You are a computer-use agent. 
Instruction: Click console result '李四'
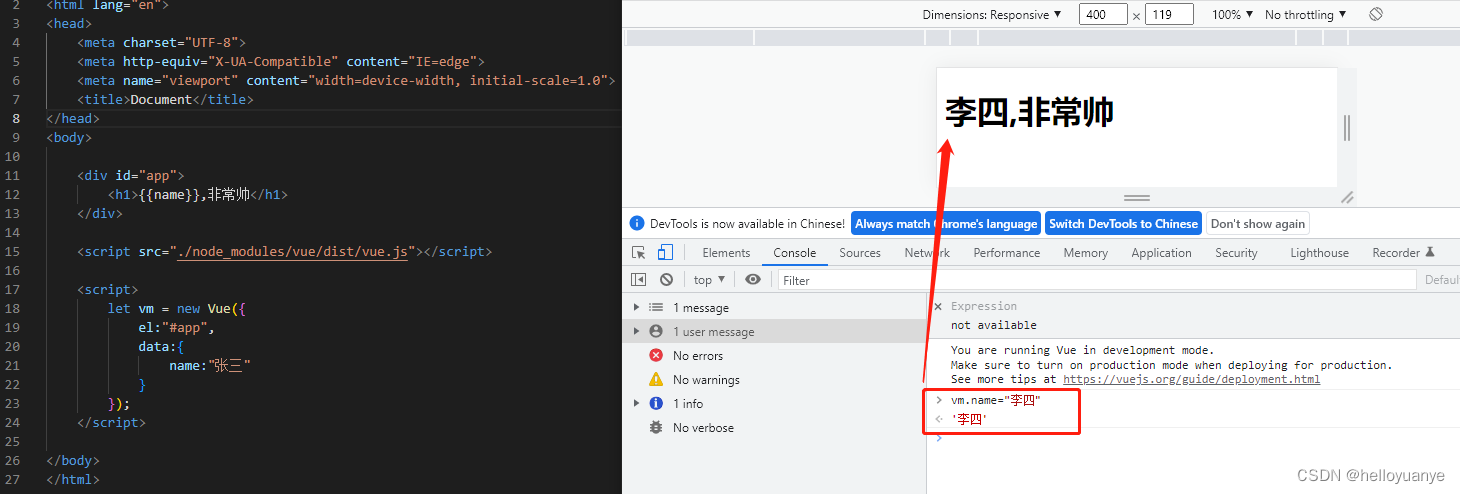[x=970, y=419]
